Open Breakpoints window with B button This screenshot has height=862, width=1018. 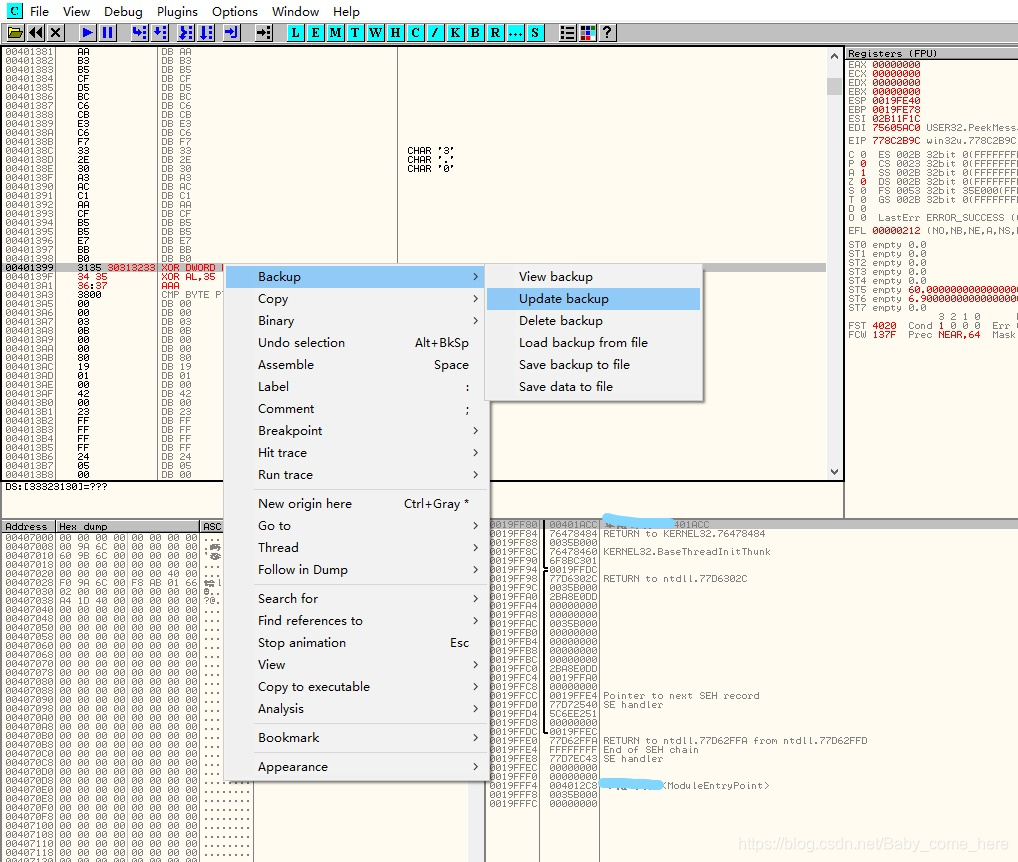475,32
